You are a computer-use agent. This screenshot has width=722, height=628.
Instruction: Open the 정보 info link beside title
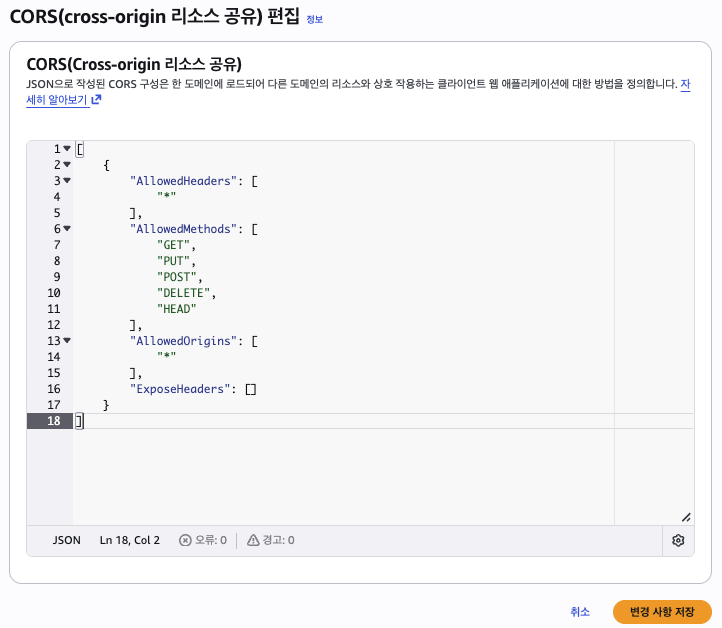pyautogui.click(x=314, y=19)
